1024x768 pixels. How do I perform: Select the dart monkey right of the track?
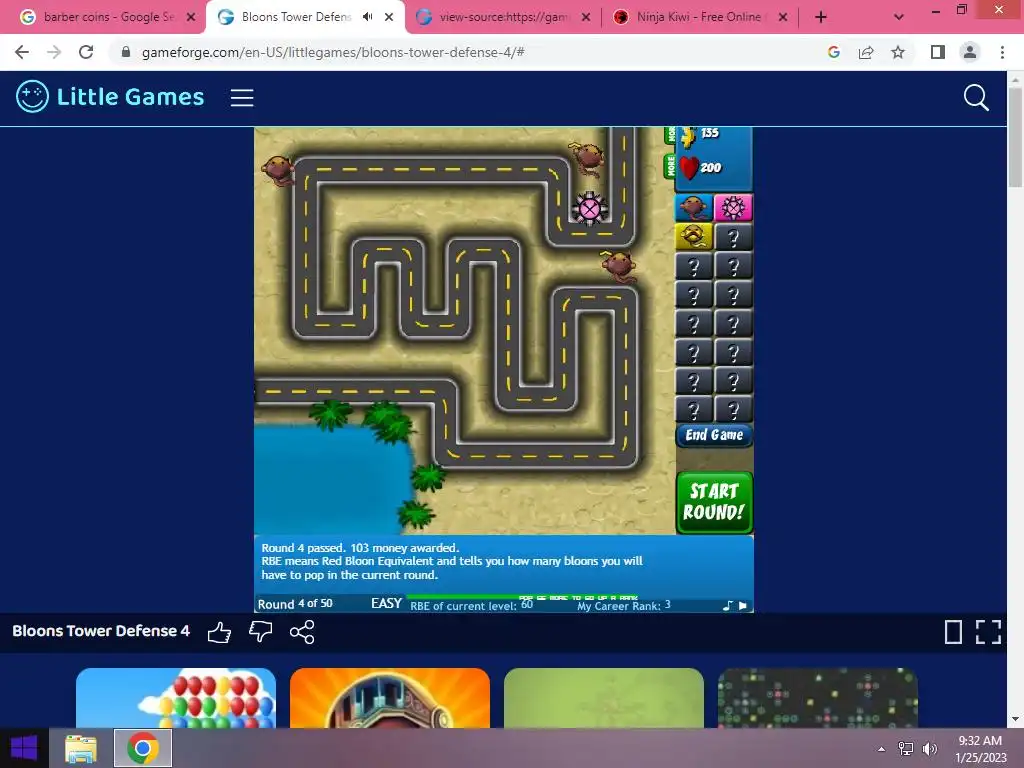click(618, 266)
